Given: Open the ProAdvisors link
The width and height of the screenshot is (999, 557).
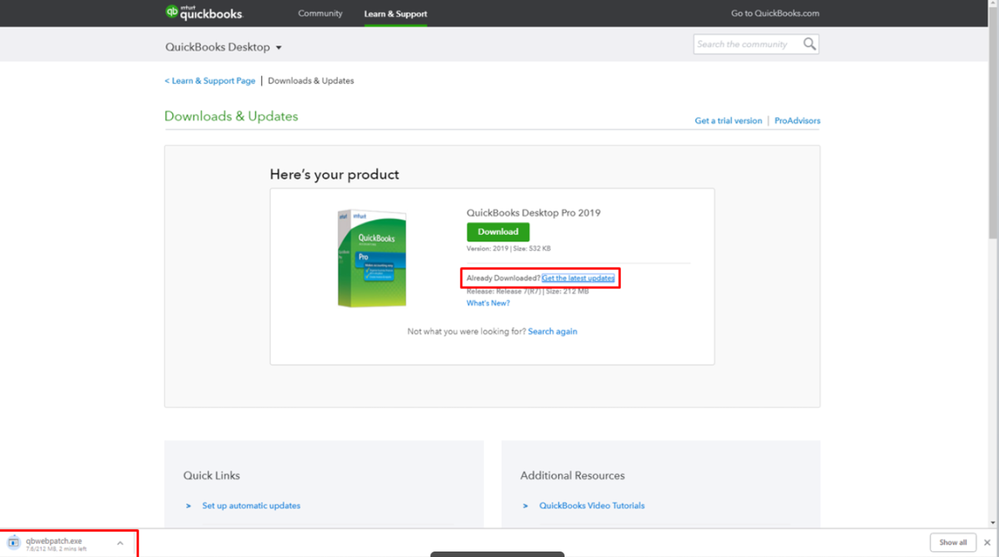Looking at the screenshot, I should [x=797, y=120].
